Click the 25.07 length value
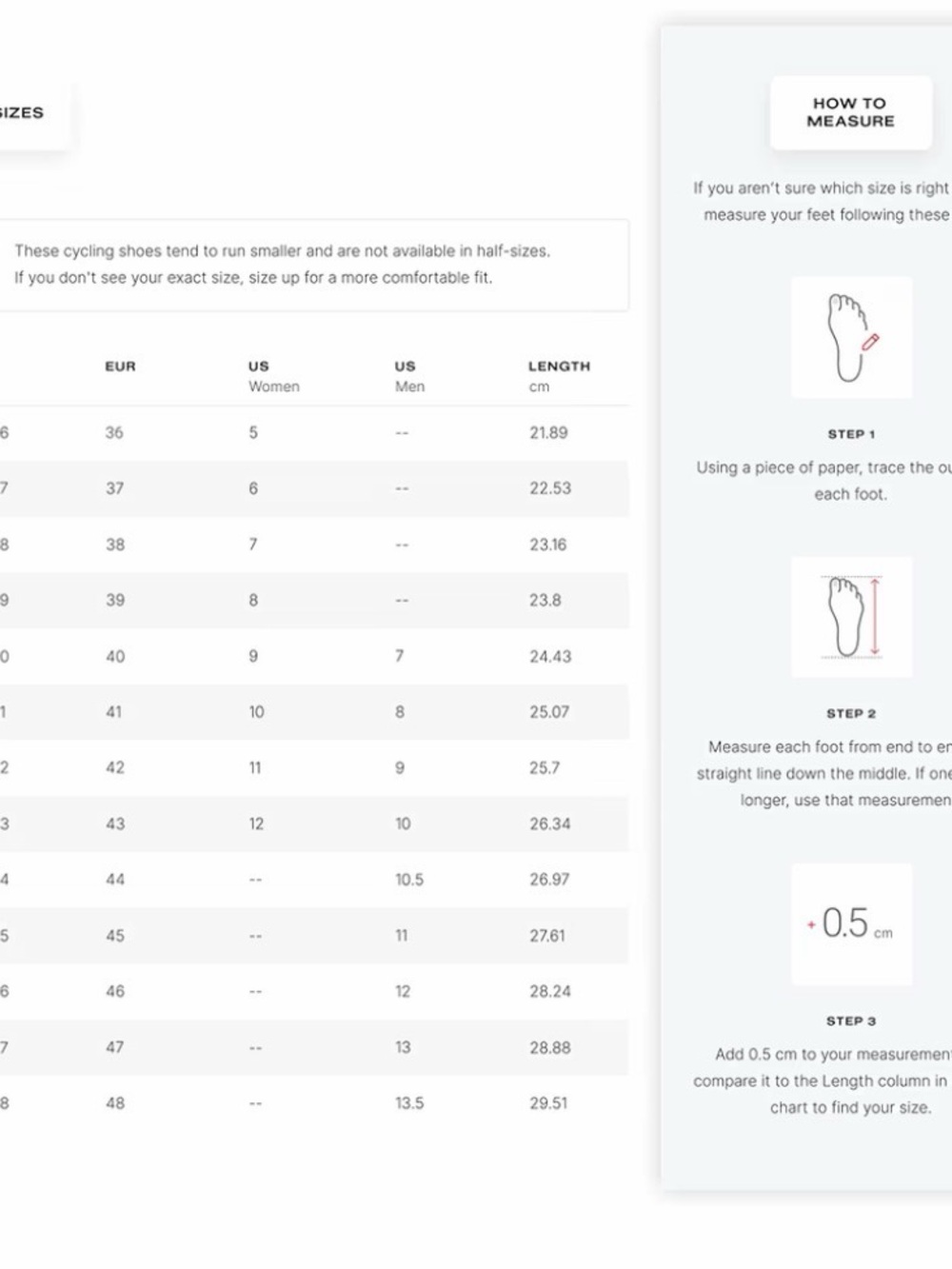 (x=549, y=712)
